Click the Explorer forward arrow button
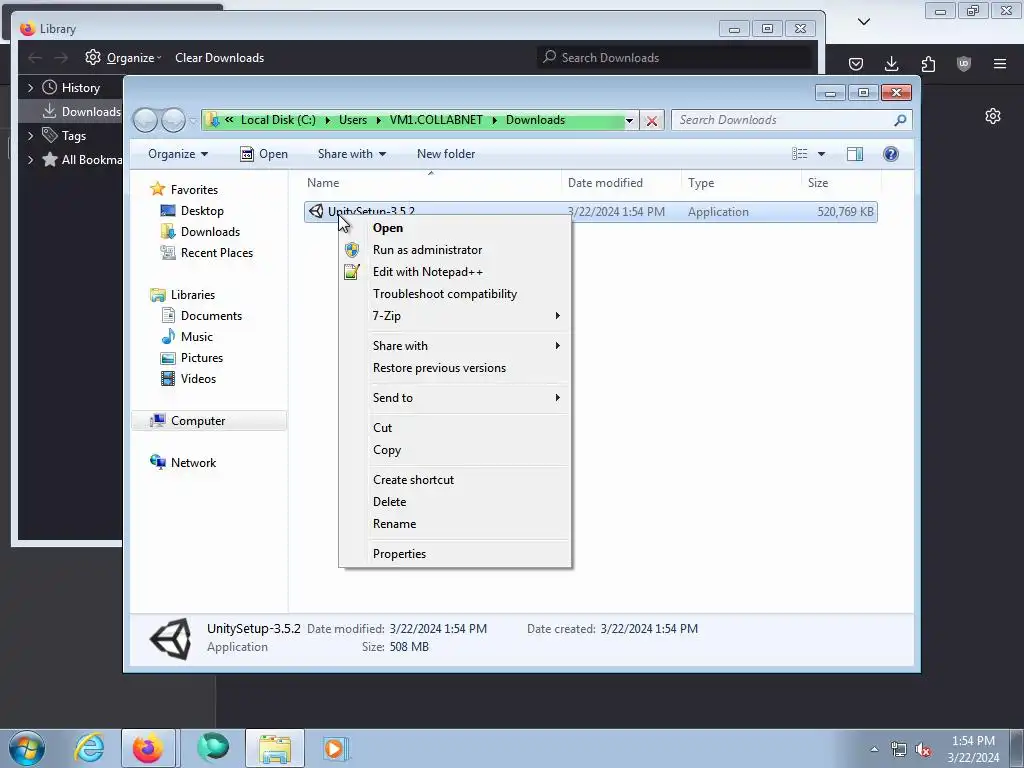 pyautogui.click(x=173, y=120)
